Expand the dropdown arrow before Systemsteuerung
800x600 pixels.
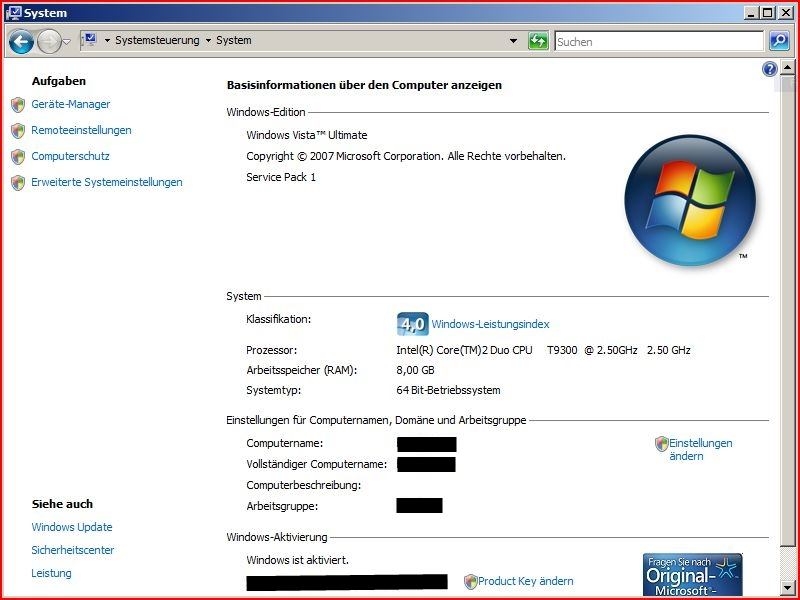(x=107, y=40)
